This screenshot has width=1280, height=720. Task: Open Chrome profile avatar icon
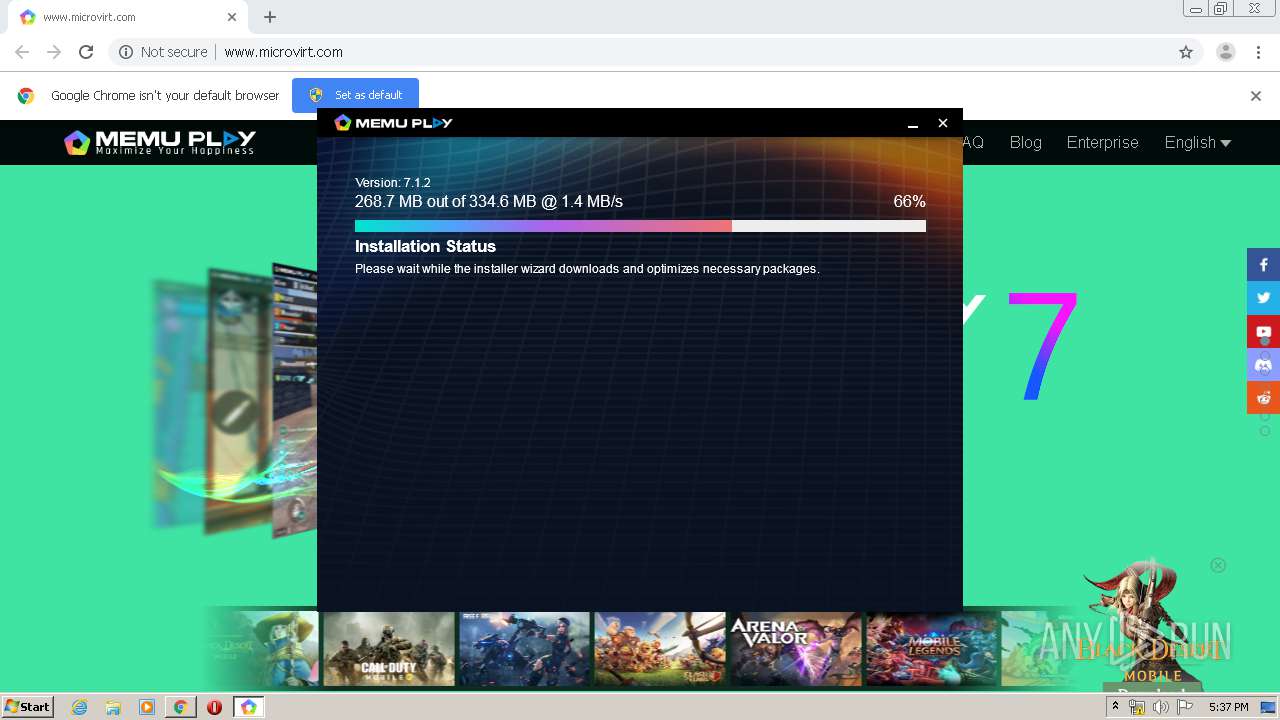pos(1225,52)
